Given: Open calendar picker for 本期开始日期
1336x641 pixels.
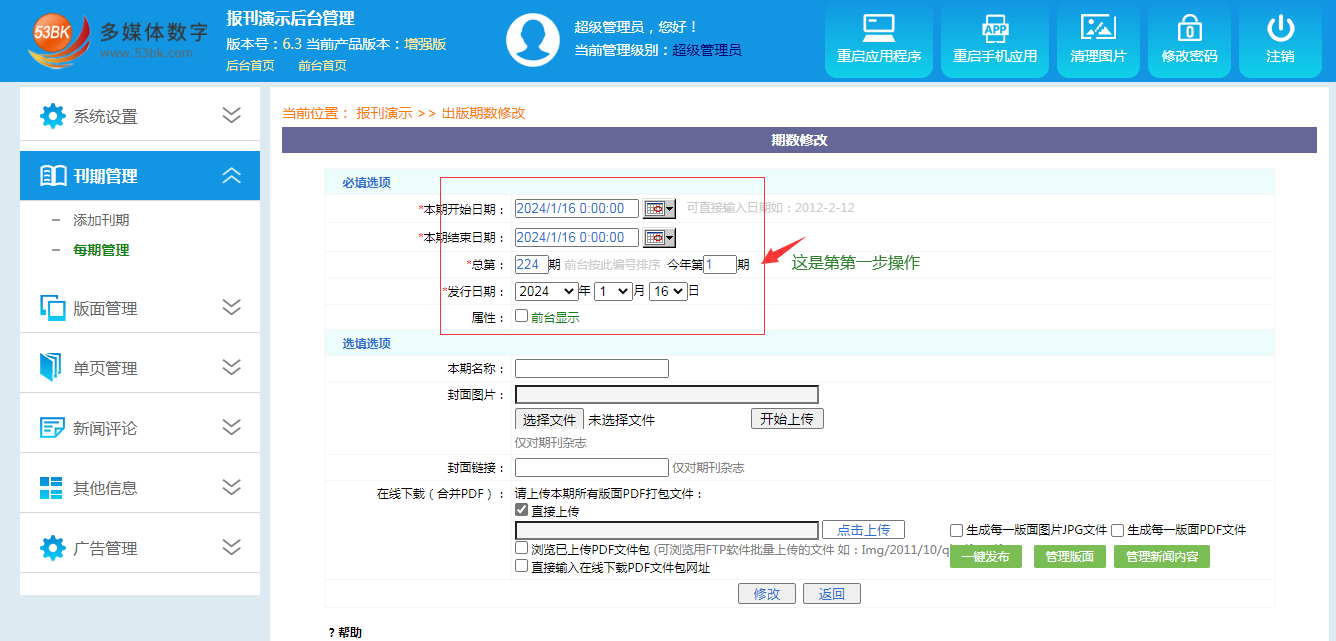Looking at the screenshot, I should (x=659, y=209).
